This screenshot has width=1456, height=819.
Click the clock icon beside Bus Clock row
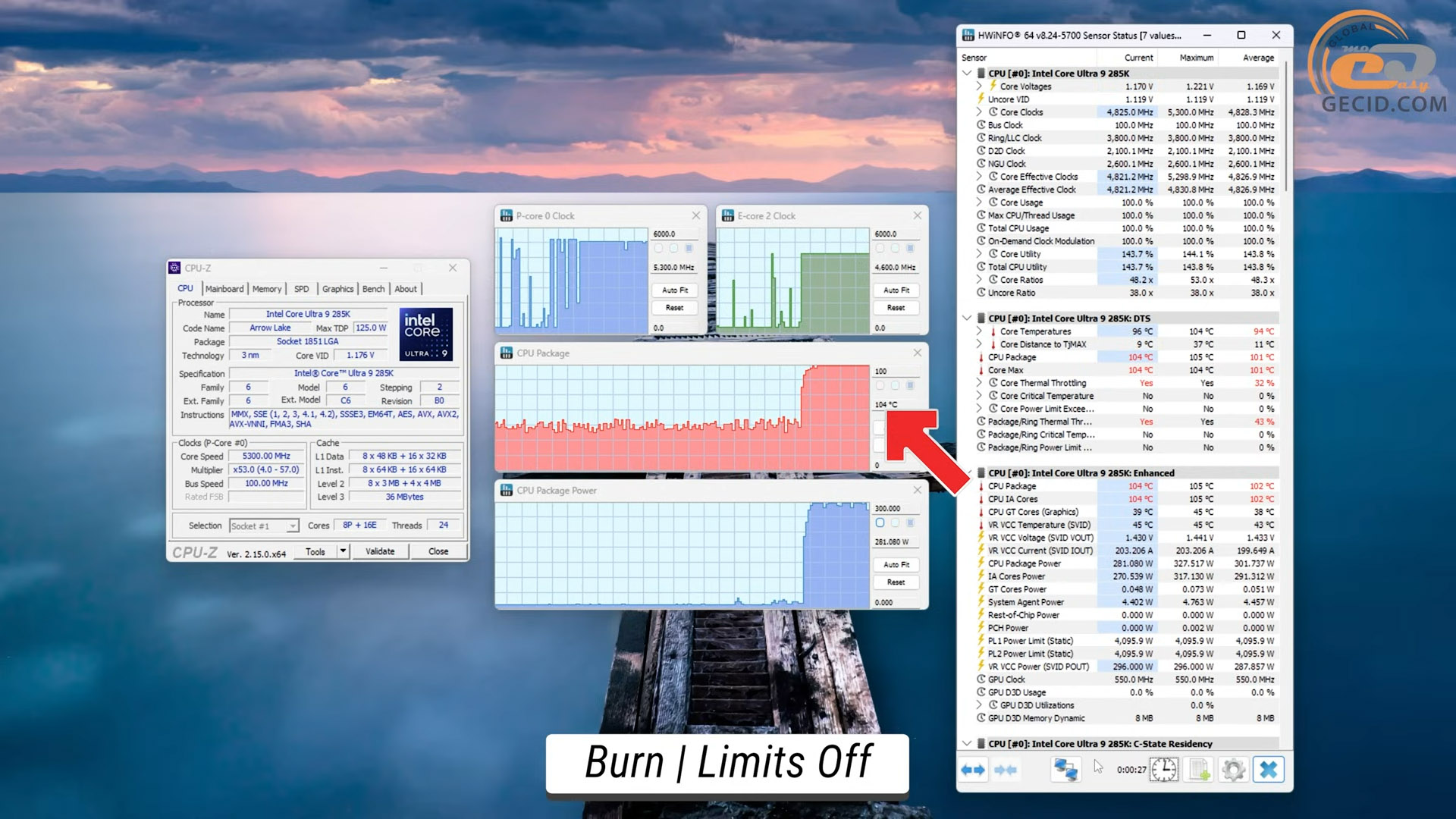click(981, 124)
